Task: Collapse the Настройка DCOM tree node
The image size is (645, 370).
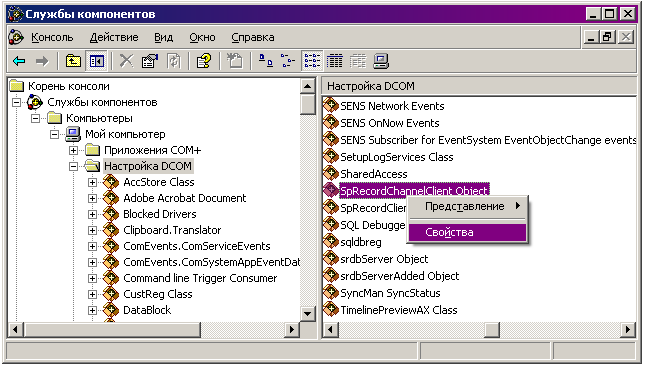Action: [x=73, y=166]
